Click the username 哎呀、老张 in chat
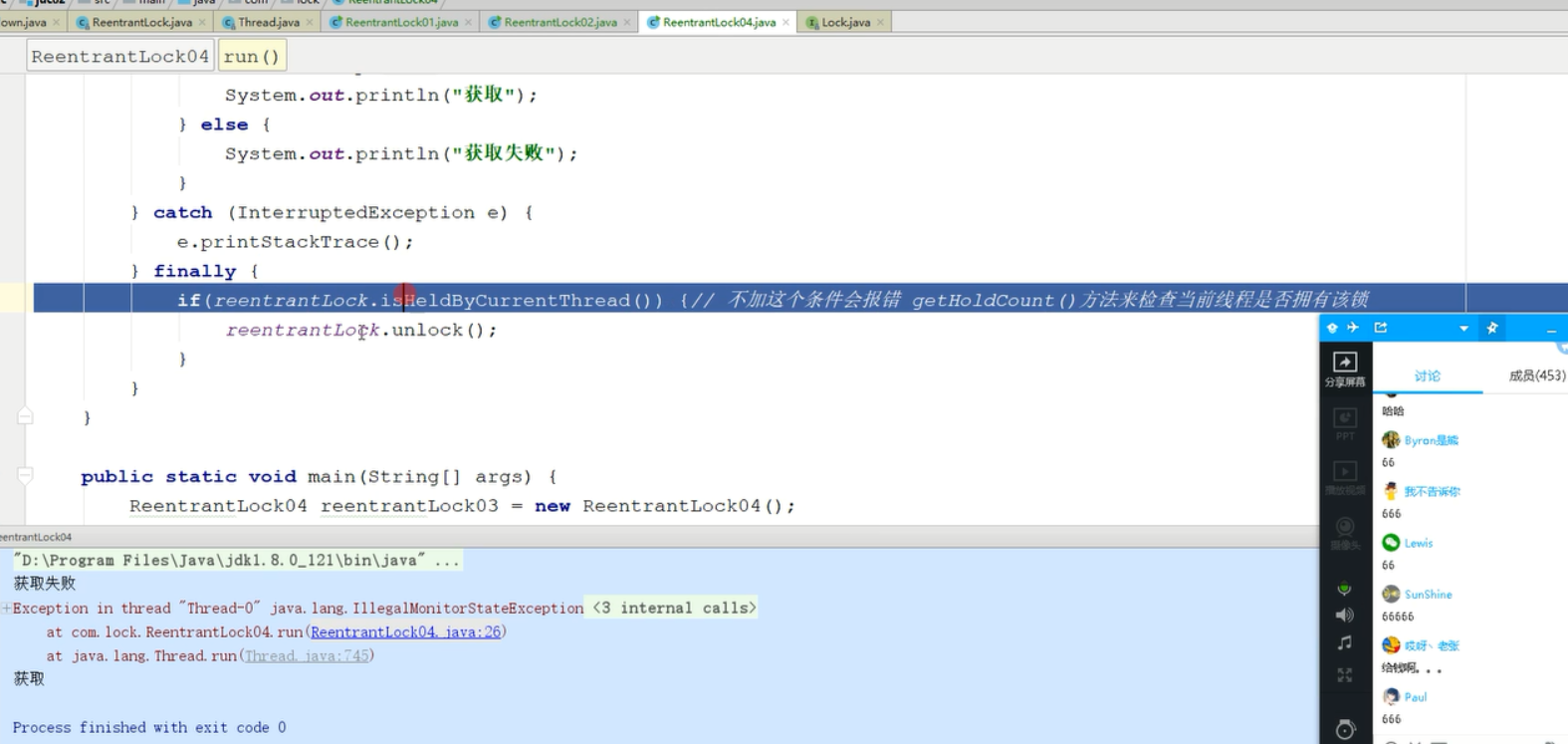Image resolution: width=1568 pixels, height=744 pixels. click(x=1432, y=645)
